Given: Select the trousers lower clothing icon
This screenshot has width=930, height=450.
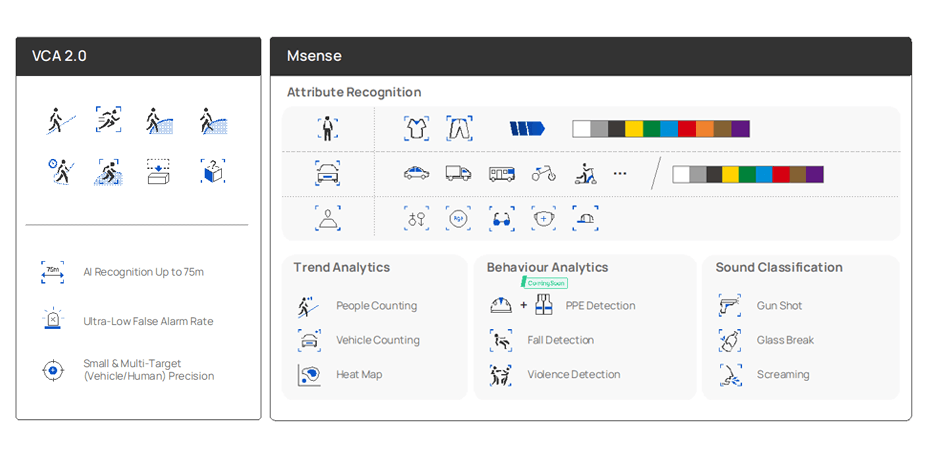Looking at the screenshot, I should point(459,128).
